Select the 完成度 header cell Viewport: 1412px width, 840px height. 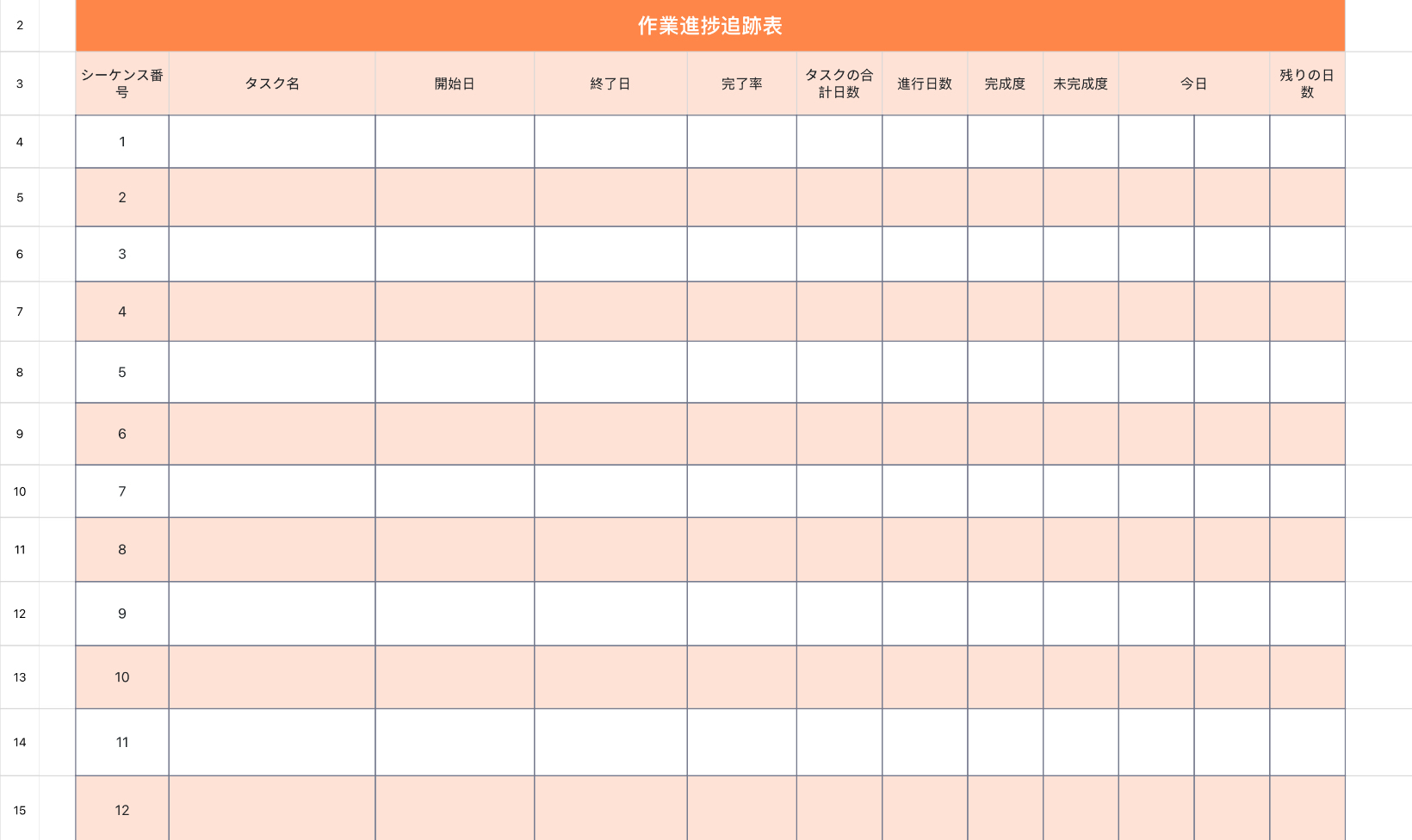(1006, 83)
